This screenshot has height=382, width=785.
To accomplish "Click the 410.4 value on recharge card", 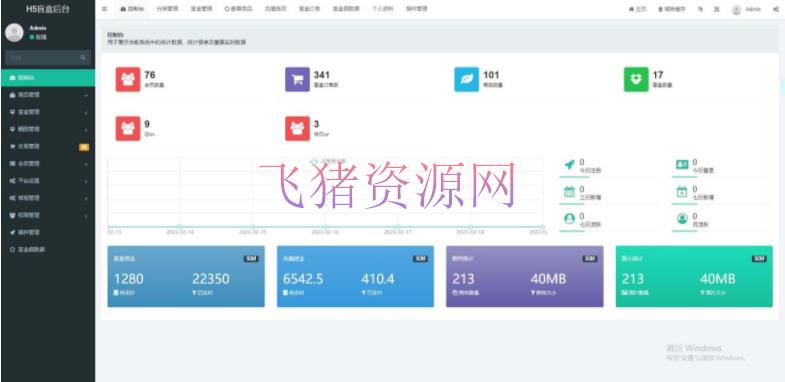I will coord(377,279).
